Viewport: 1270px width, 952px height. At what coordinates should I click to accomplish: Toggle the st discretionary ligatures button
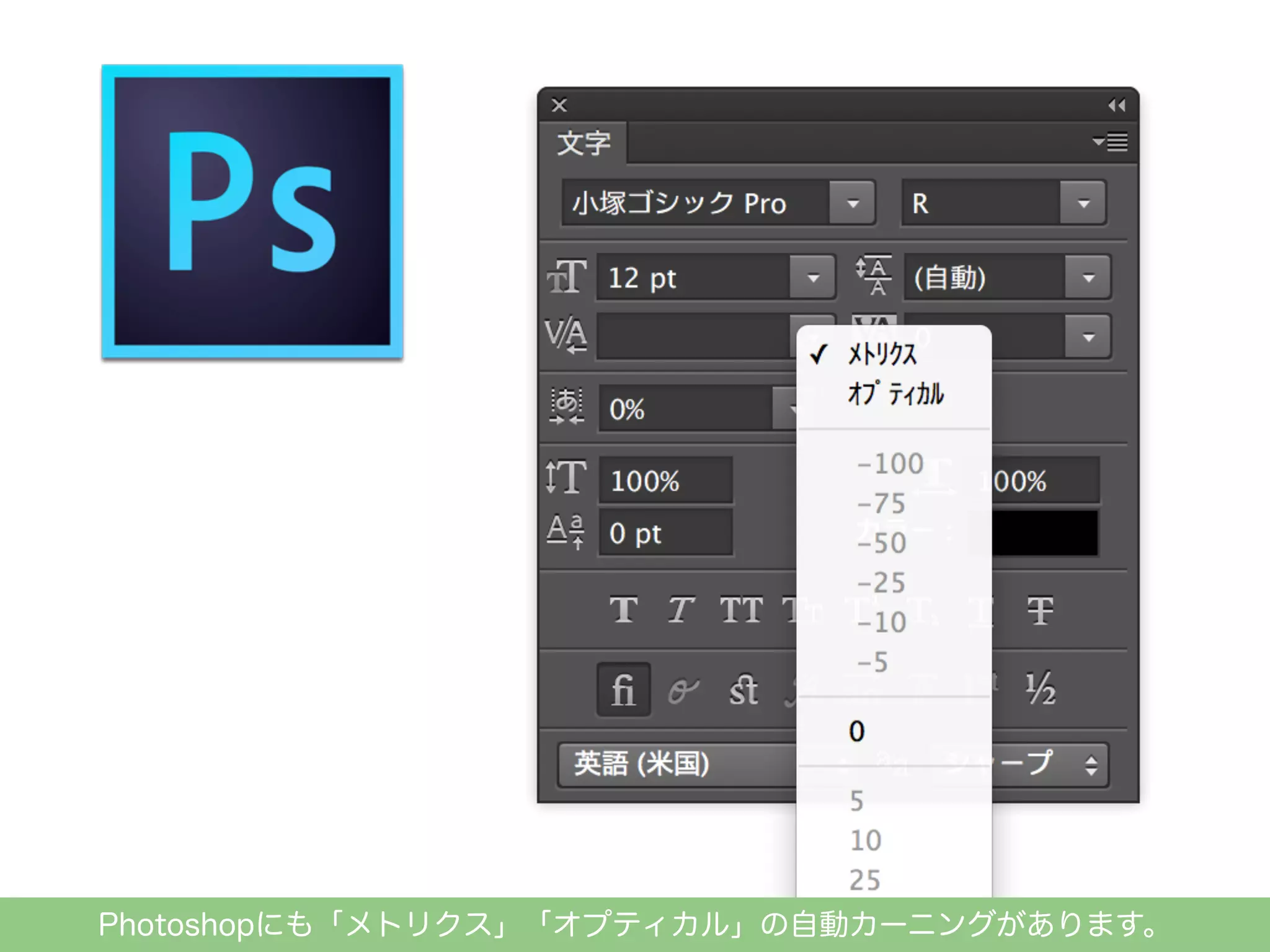point(744,689)
